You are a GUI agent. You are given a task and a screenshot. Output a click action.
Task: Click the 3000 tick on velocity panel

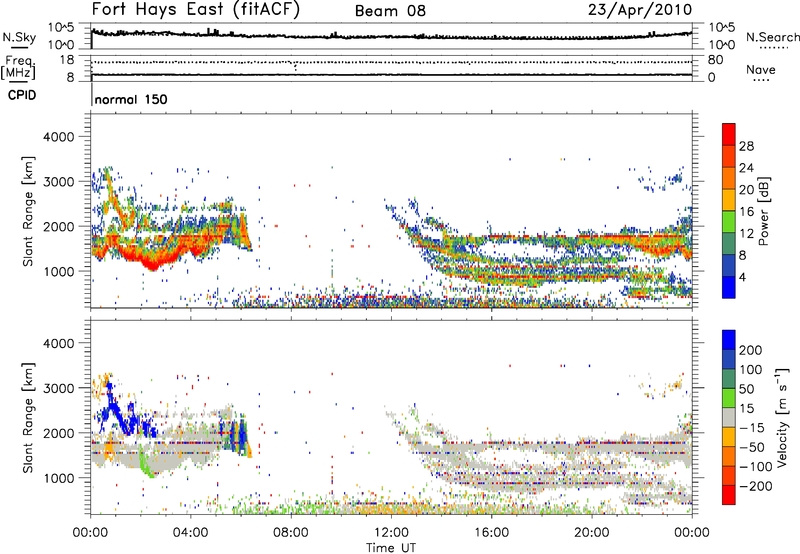pos(58,388)
